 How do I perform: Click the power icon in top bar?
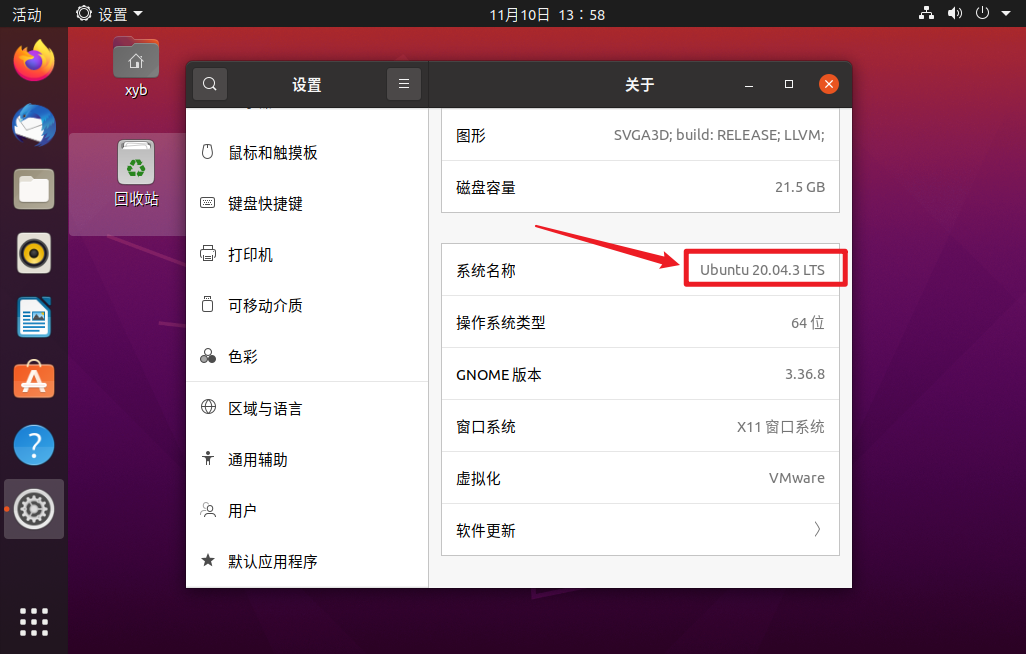coord(982,13)
